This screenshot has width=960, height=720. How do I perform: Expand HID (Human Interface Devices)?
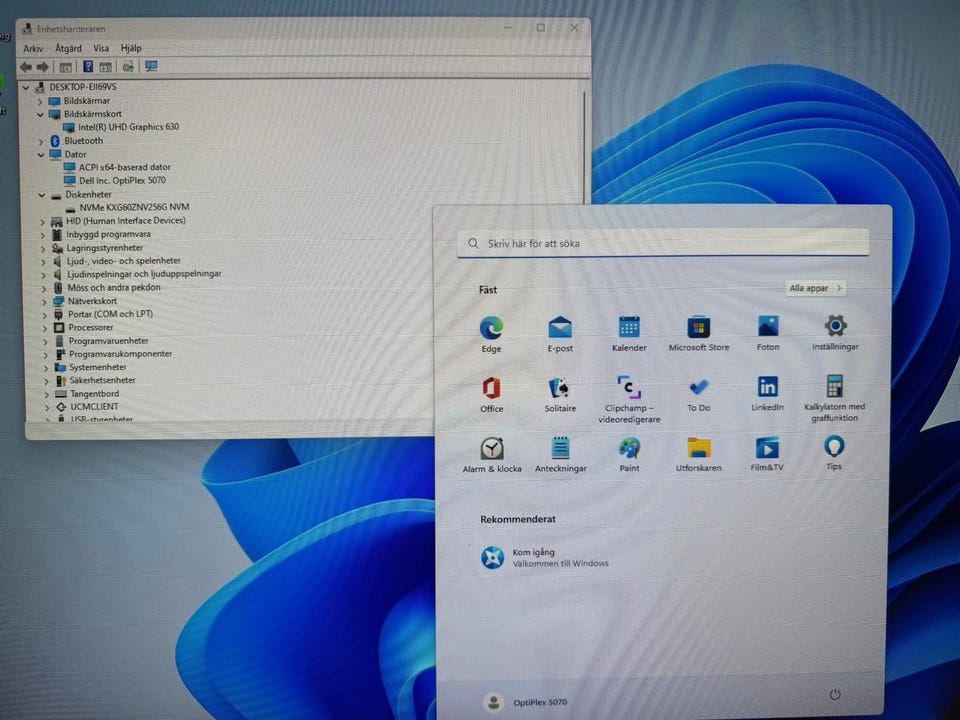[x=42, y=222]
